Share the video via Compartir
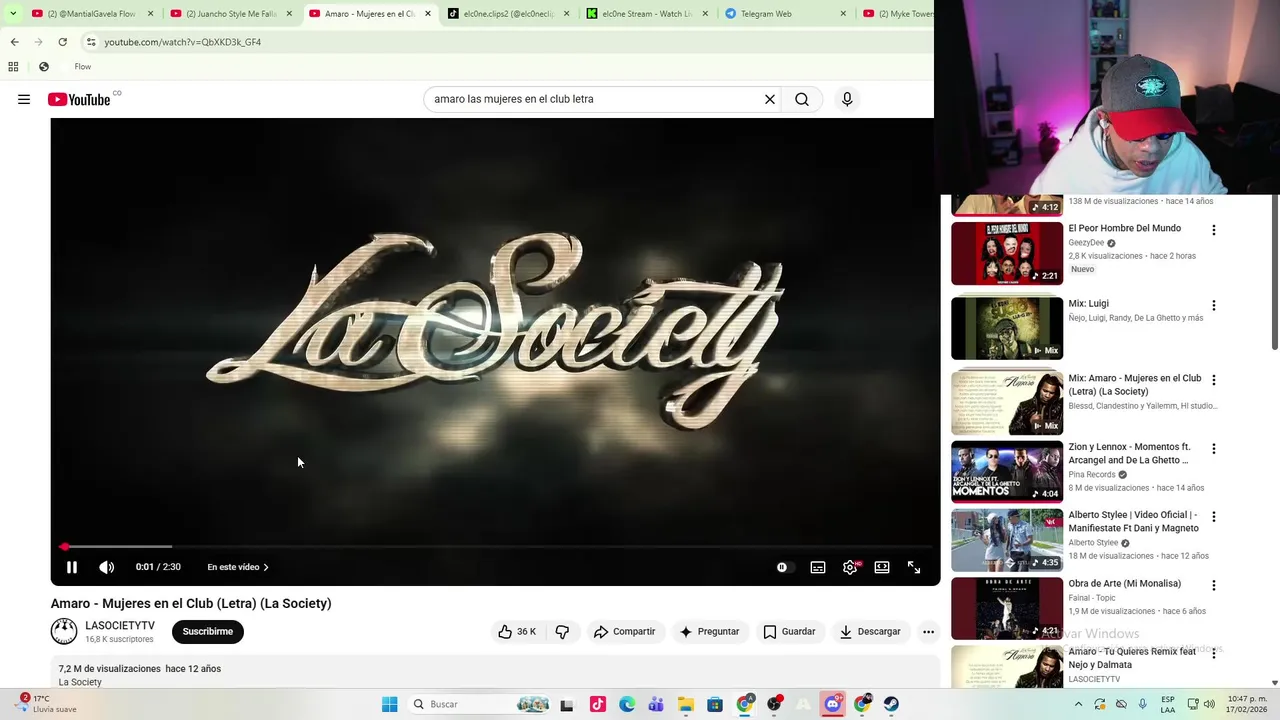The width and height of the screenshot is (1280, 720). click(624, 632)
